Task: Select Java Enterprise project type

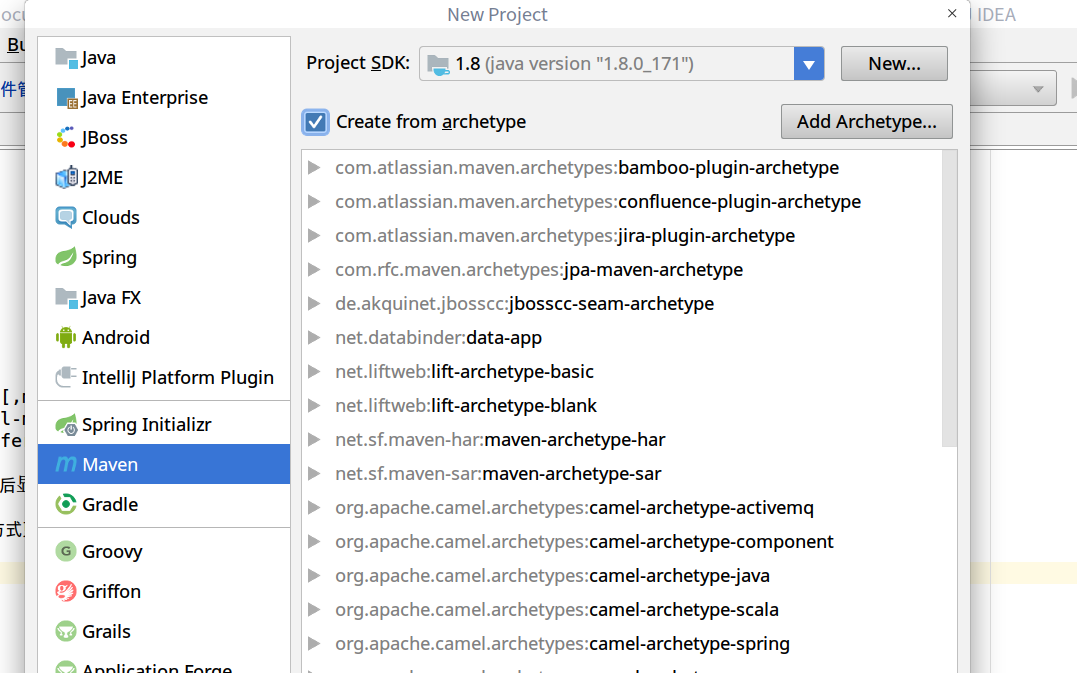Action: point(144,98)
